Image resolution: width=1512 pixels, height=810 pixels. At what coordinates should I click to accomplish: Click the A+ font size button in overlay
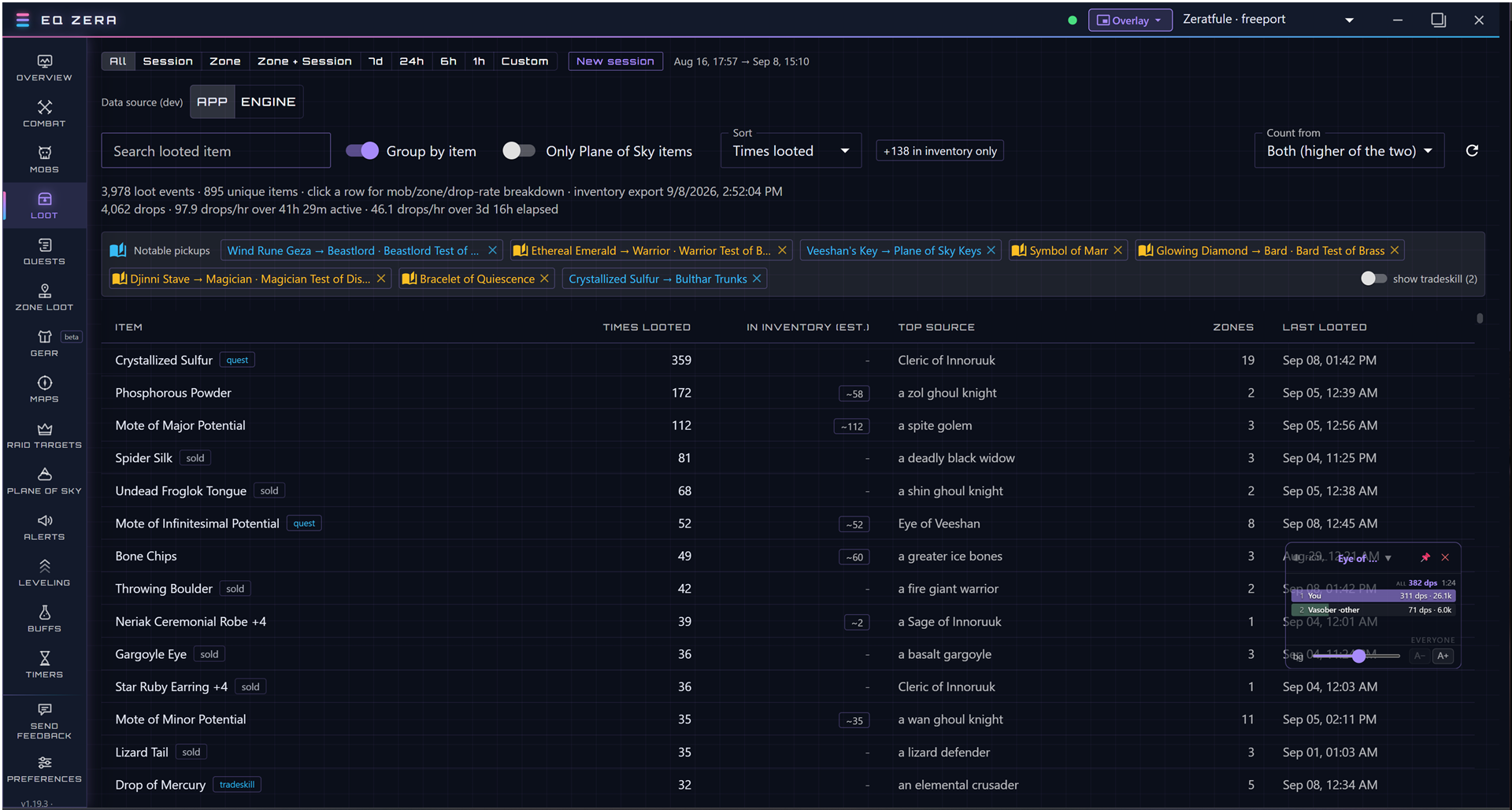[x=1443, y=656]
